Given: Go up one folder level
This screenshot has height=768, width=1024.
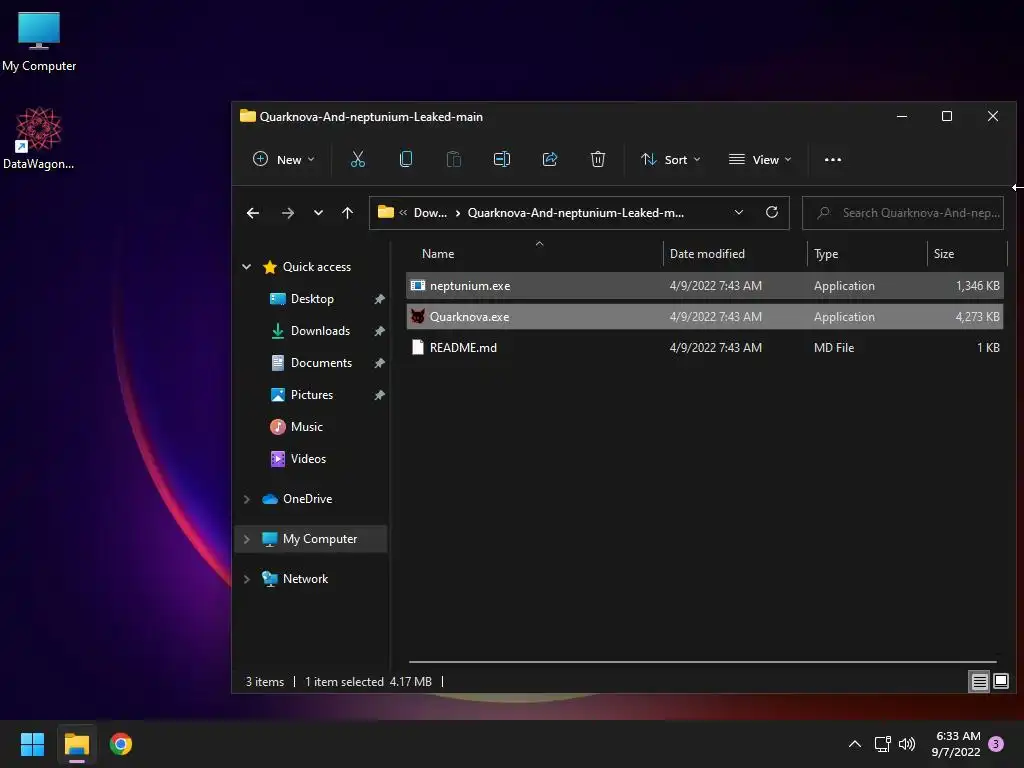Looking at the screenshot, I should click(x=347, y=213).
